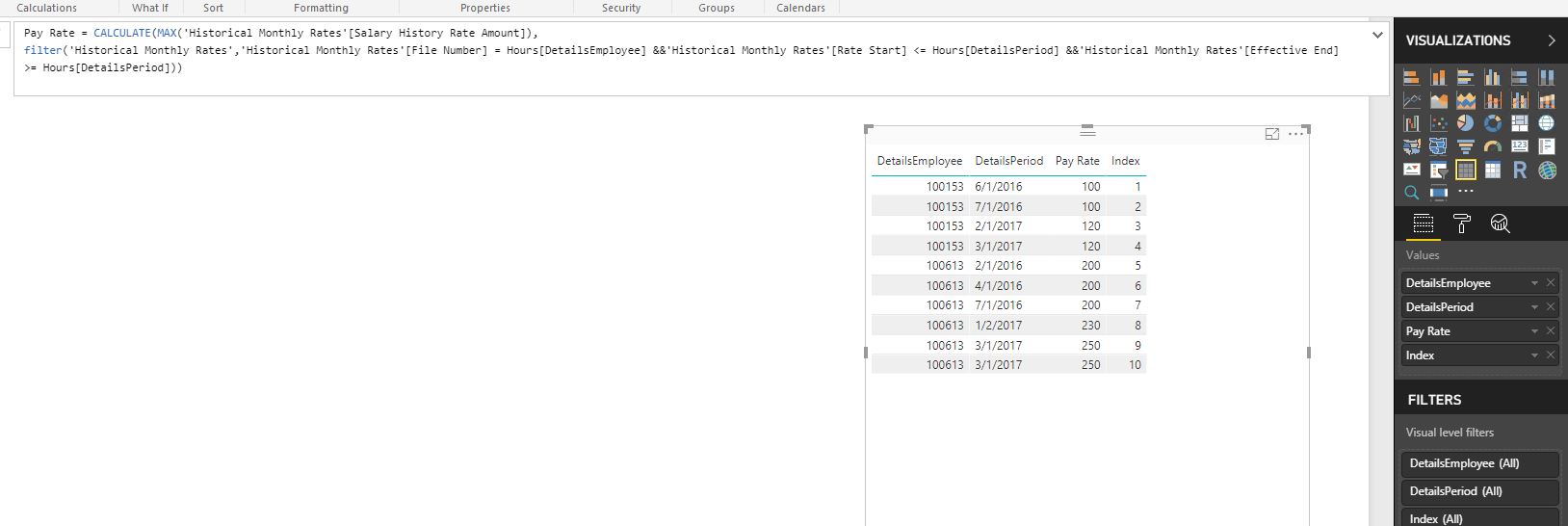
Task: Select the 1/2/2017 period cell
Action: (998, 326)
